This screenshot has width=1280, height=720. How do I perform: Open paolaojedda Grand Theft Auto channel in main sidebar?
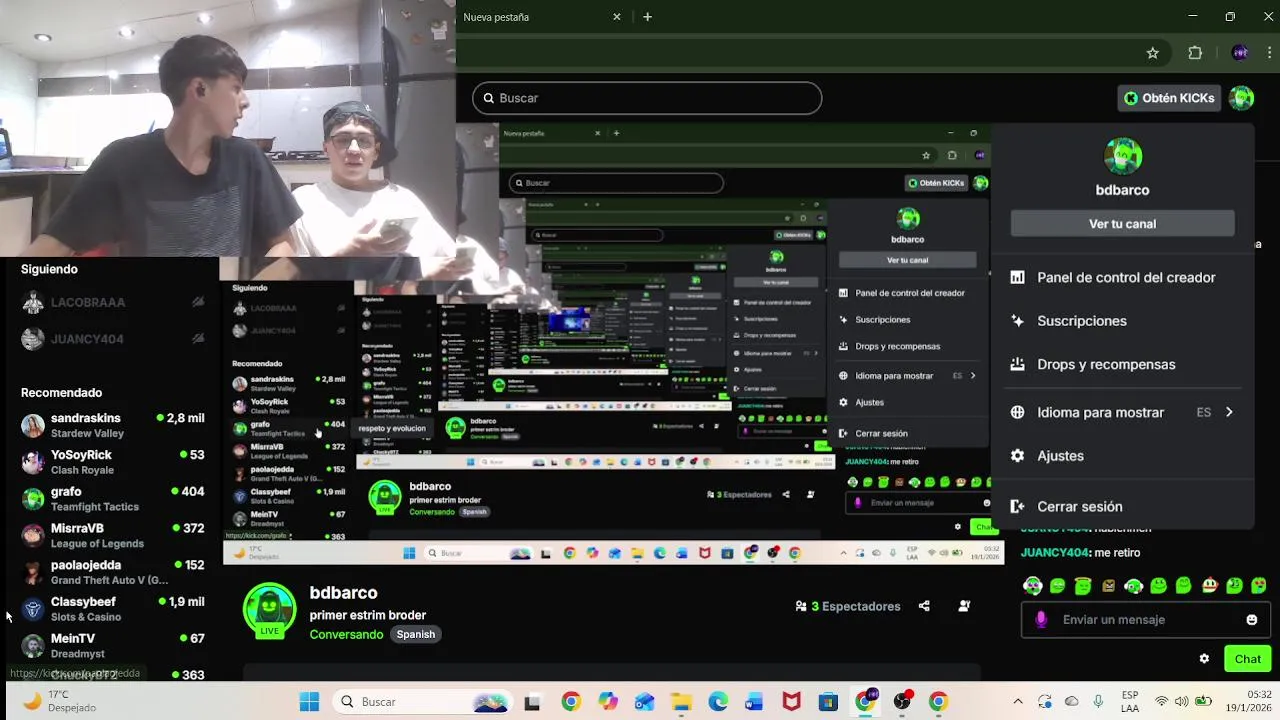point(110,572)
